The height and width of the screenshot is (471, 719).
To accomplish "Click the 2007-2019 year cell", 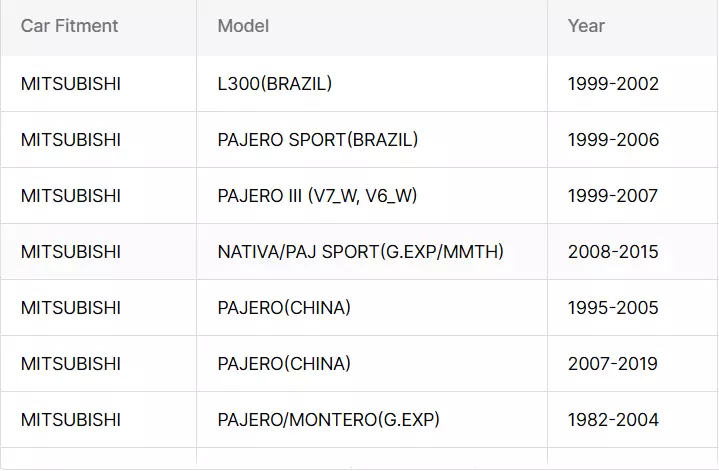I will 613,364.
